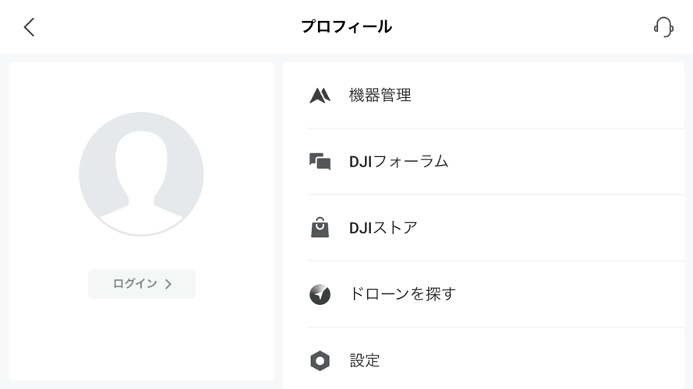Click the chevron arrow beside ログイン
Image resolution: width=693 pixels, height=389 pixels.
[168, 284]
